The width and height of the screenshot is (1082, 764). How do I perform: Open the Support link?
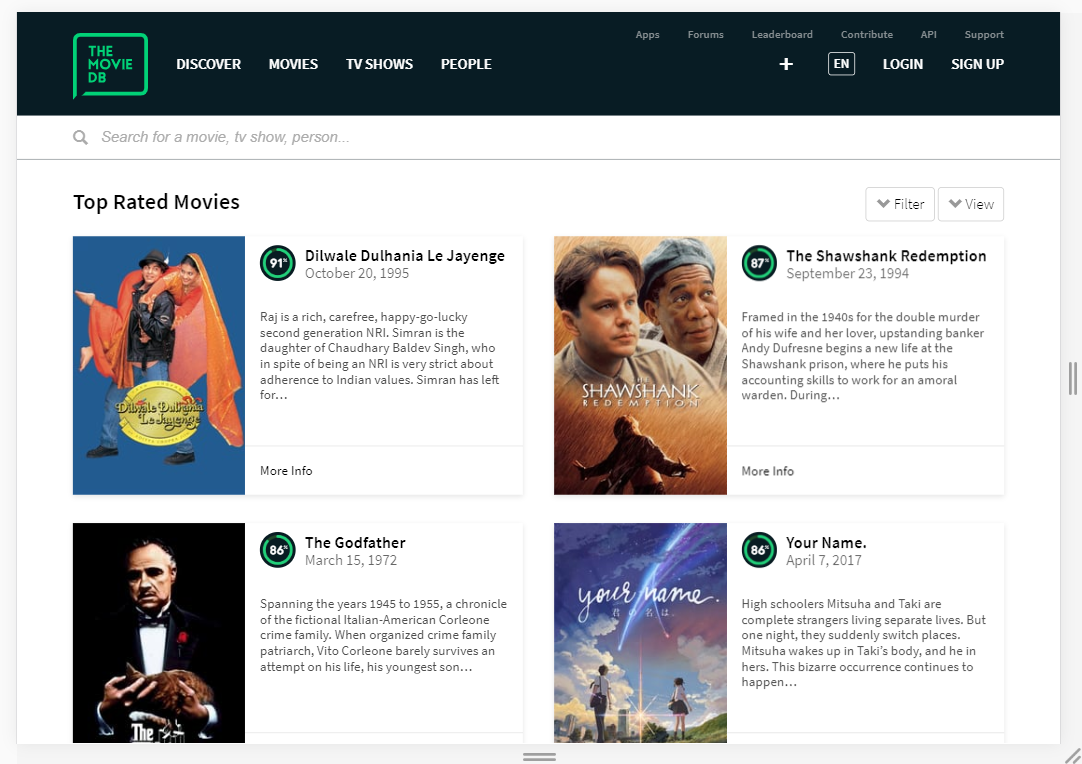(984, 35)
